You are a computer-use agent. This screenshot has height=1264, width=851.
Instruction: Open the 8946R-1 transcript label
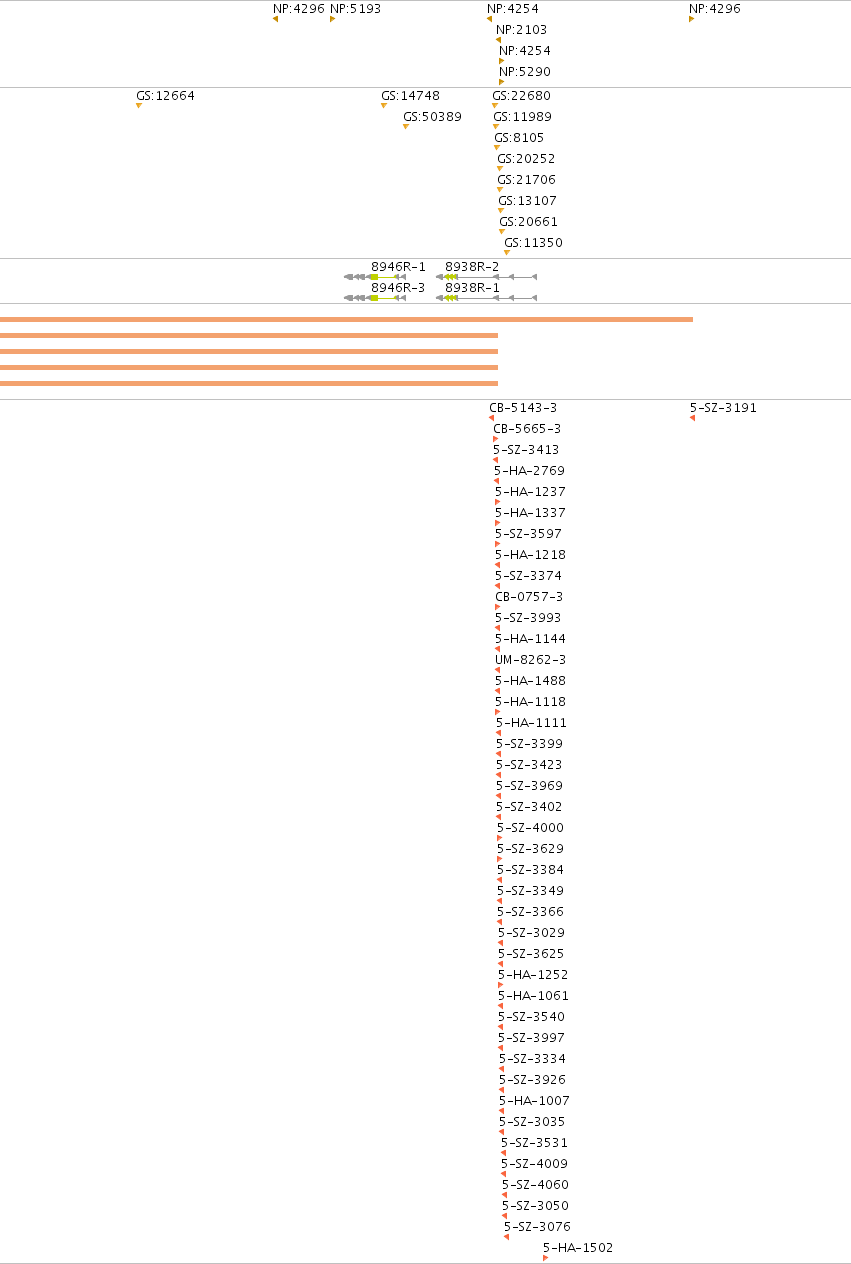click(x=398, y=266)
